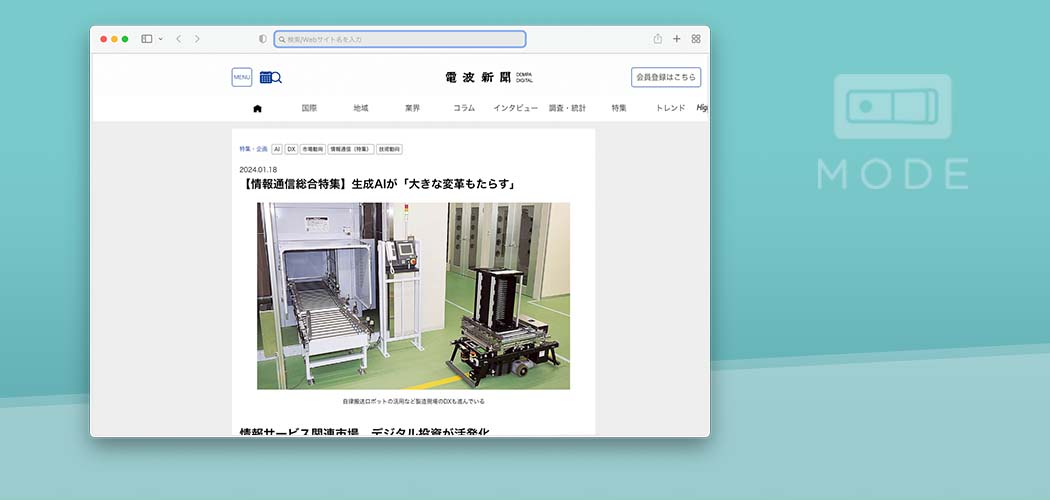The width and height of the screenshot is (1050, 500).
Task: Open a new tab with plus icon
Action: pos(677,39)
